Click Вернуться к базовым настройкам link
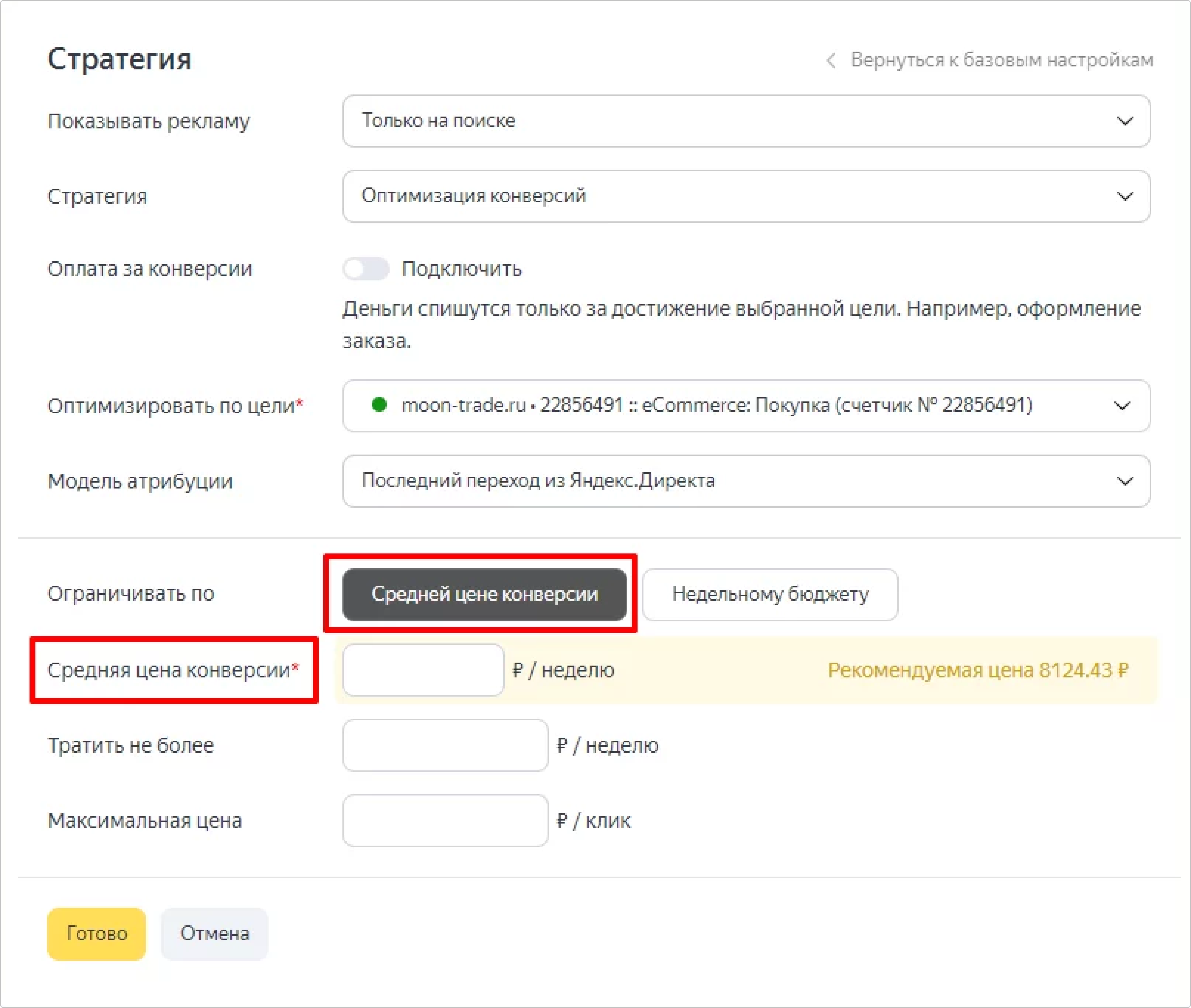 pos(1001,60)
